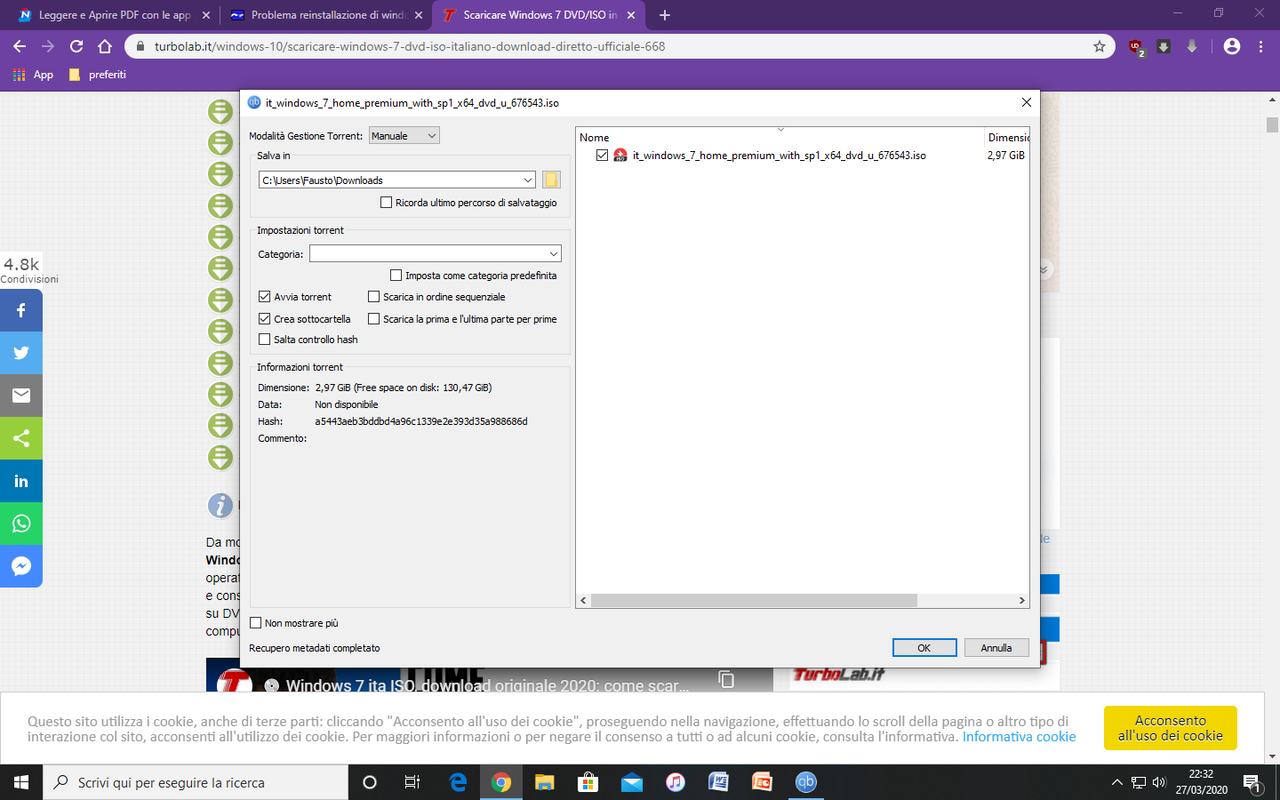
Task: Open the Categoria dropdown
Action: coord(435,254)
